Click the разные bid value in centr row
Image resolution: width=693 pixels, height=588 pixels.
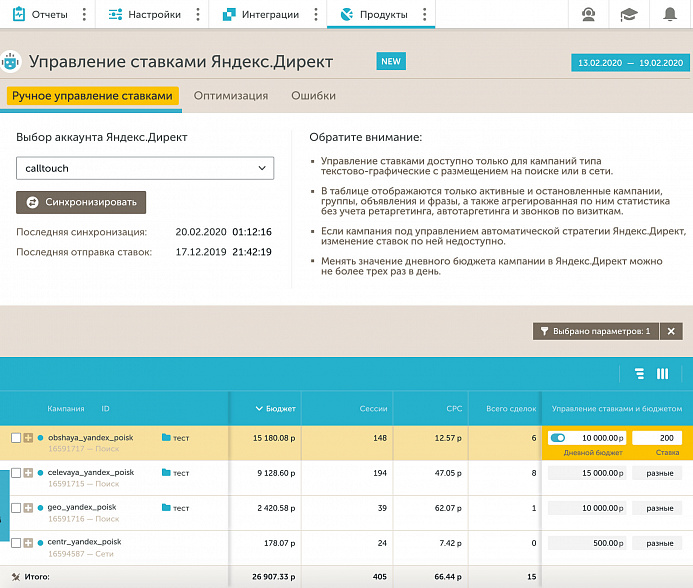pyautogui.click(x=657, y=543)
